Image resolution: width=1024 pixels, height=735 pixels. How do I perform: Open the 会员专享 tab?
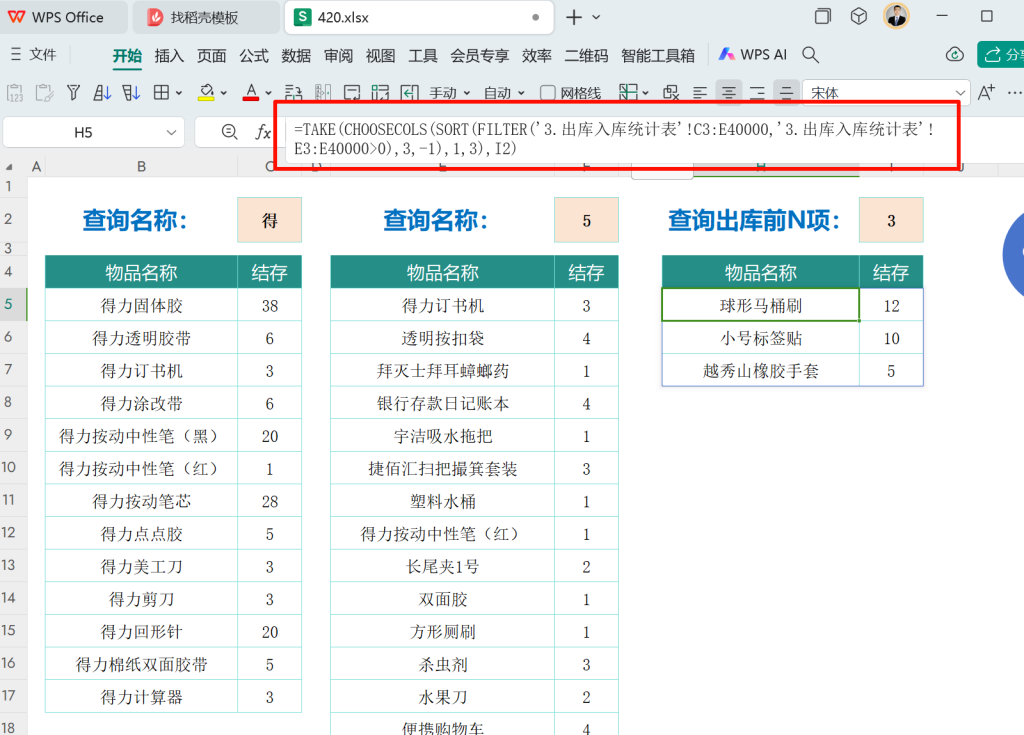point(479,56)
